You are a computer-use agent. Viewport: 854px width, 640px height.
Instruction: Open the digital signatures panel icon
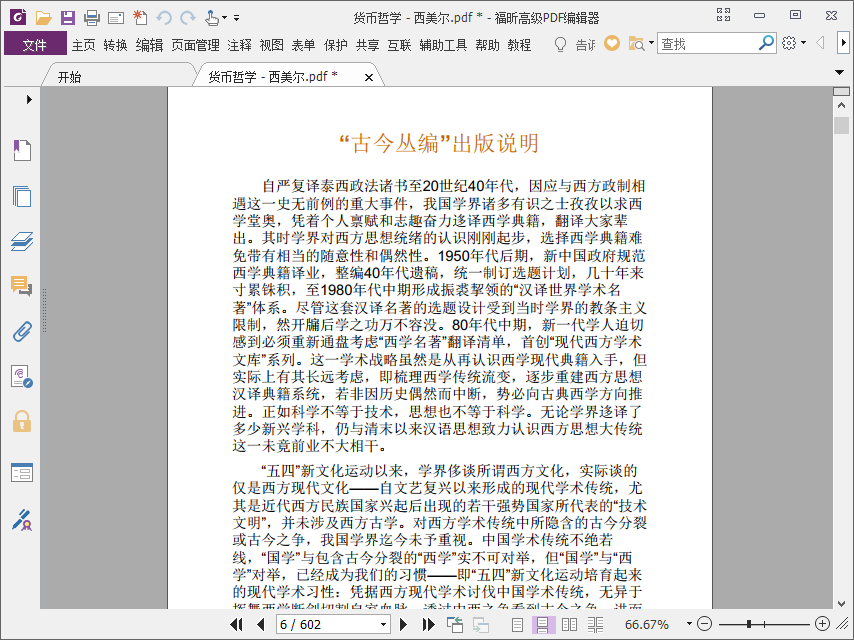pos(22,376)
